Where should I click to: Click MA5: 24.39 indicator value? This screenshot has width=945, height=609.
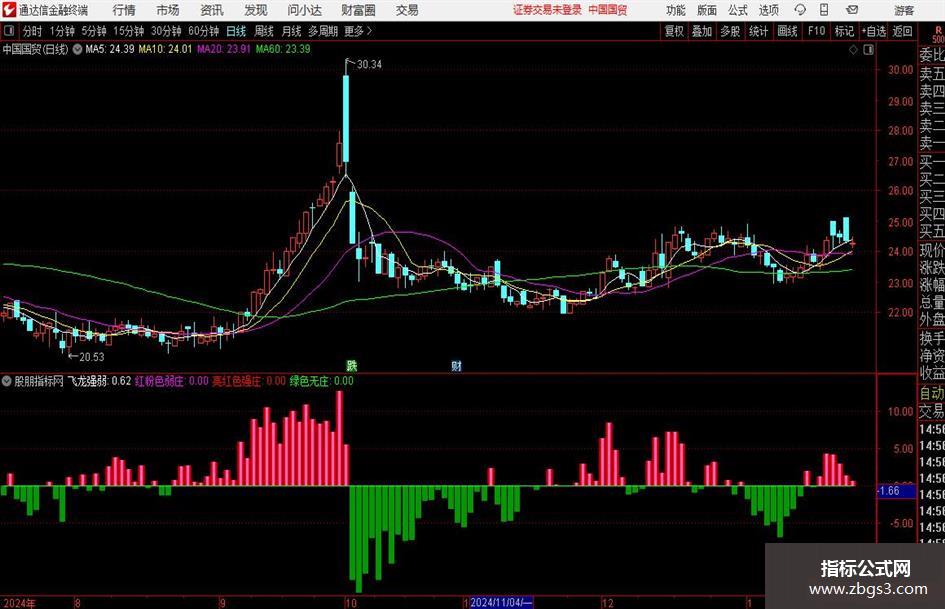(110, 49)
